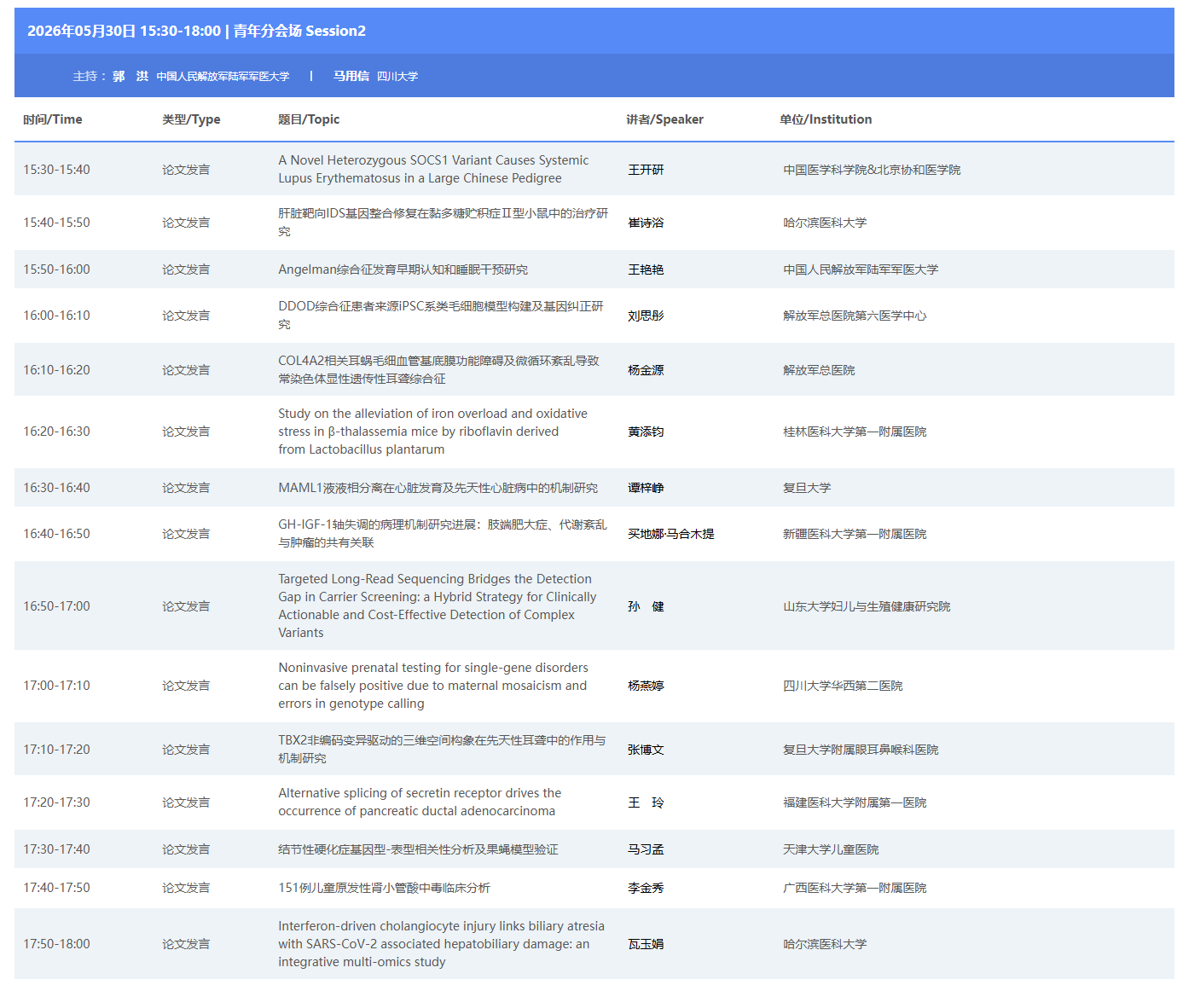Select time slot 15:40-15:50
1177x1008 pixels.
click(x=56, y=223)
